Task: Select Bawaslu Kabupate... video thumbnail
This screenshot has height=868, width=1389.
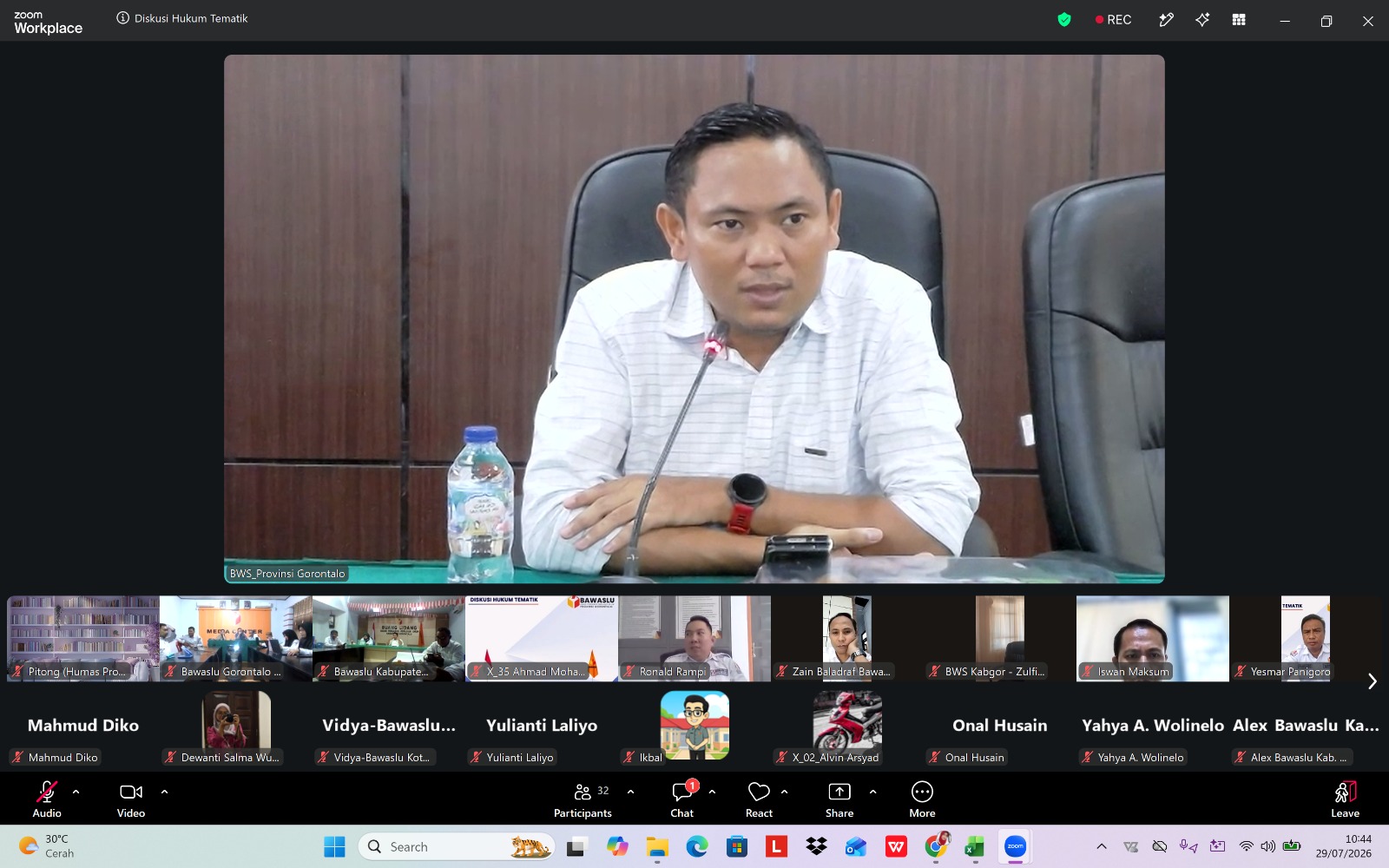Action: pyautogui.click(x=389, y=638)
